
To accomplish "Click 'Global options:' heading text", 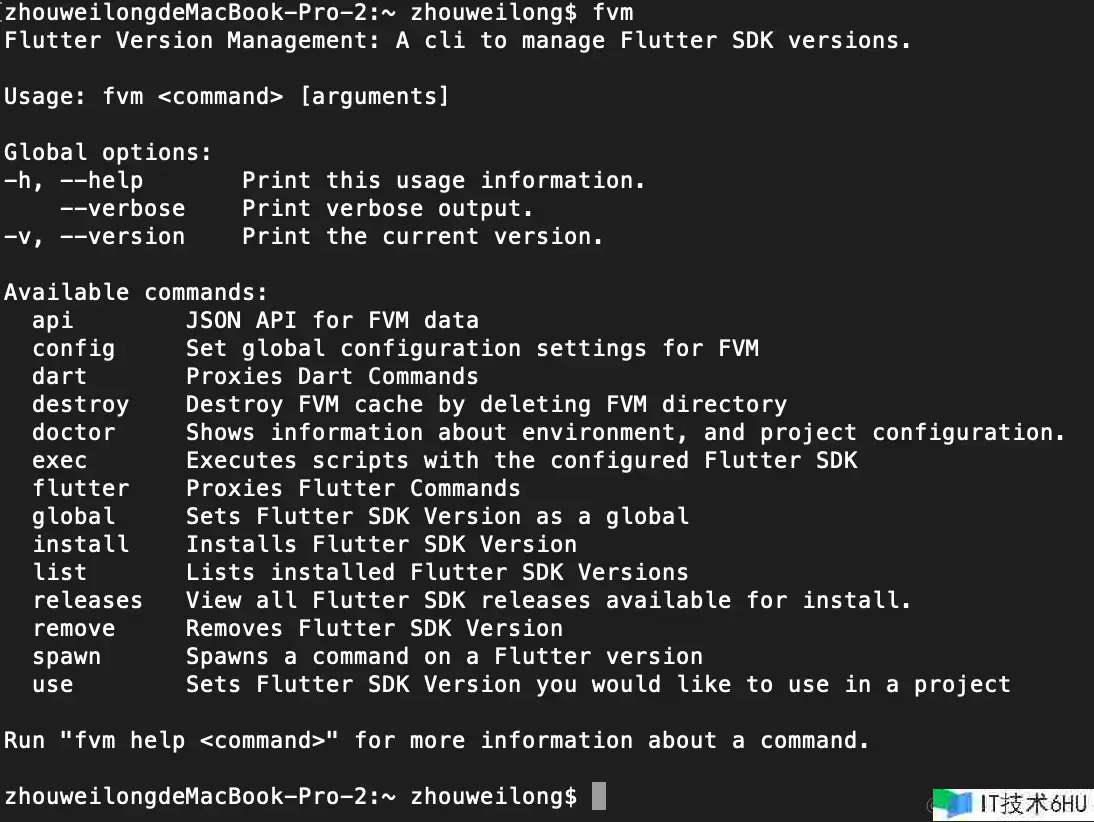I will click(x=108, y=152).
